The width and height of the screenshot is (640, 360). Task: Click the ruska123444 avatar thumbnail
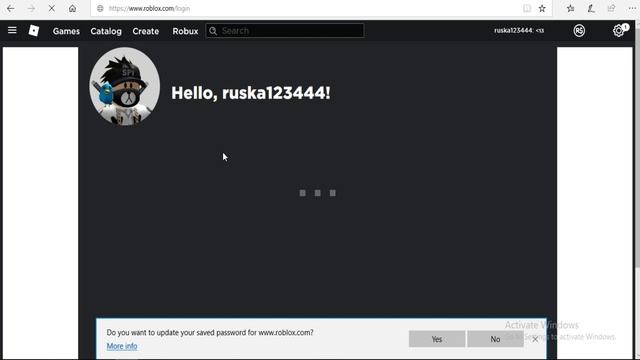pos(125,86)
